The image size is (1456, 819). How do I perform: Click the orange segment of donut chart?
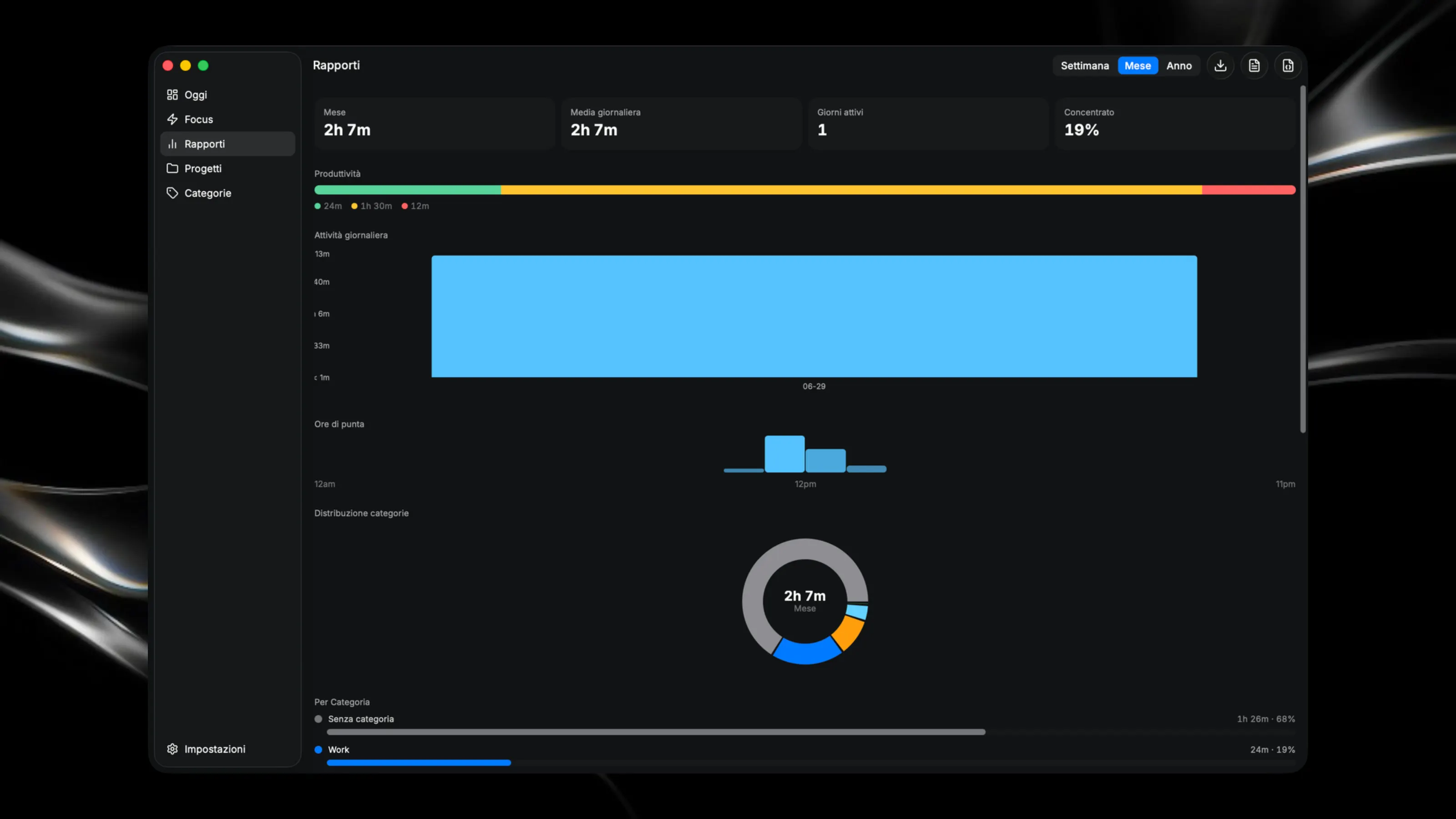pos(849,632)
